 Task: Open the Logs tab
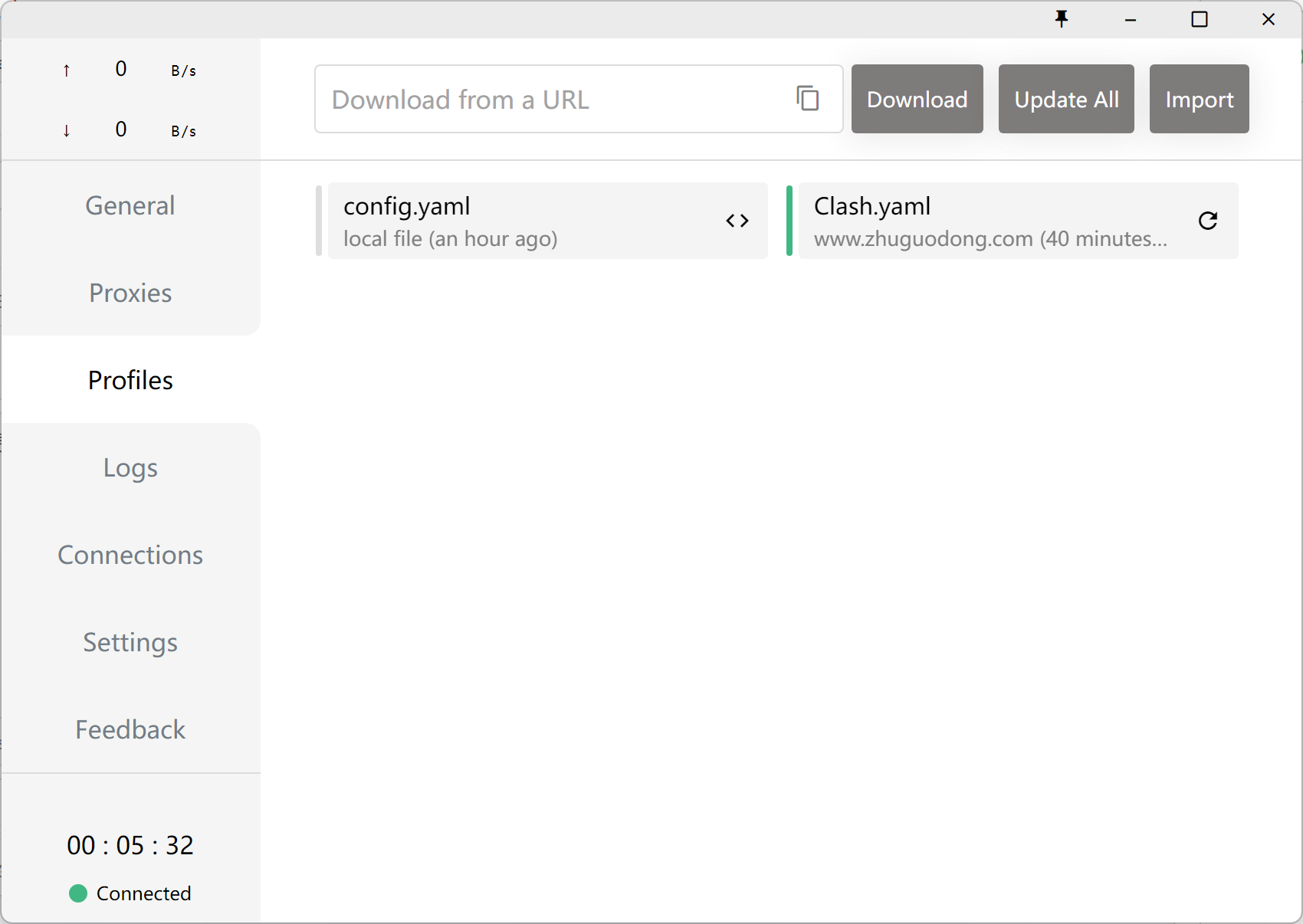point(130,467)
